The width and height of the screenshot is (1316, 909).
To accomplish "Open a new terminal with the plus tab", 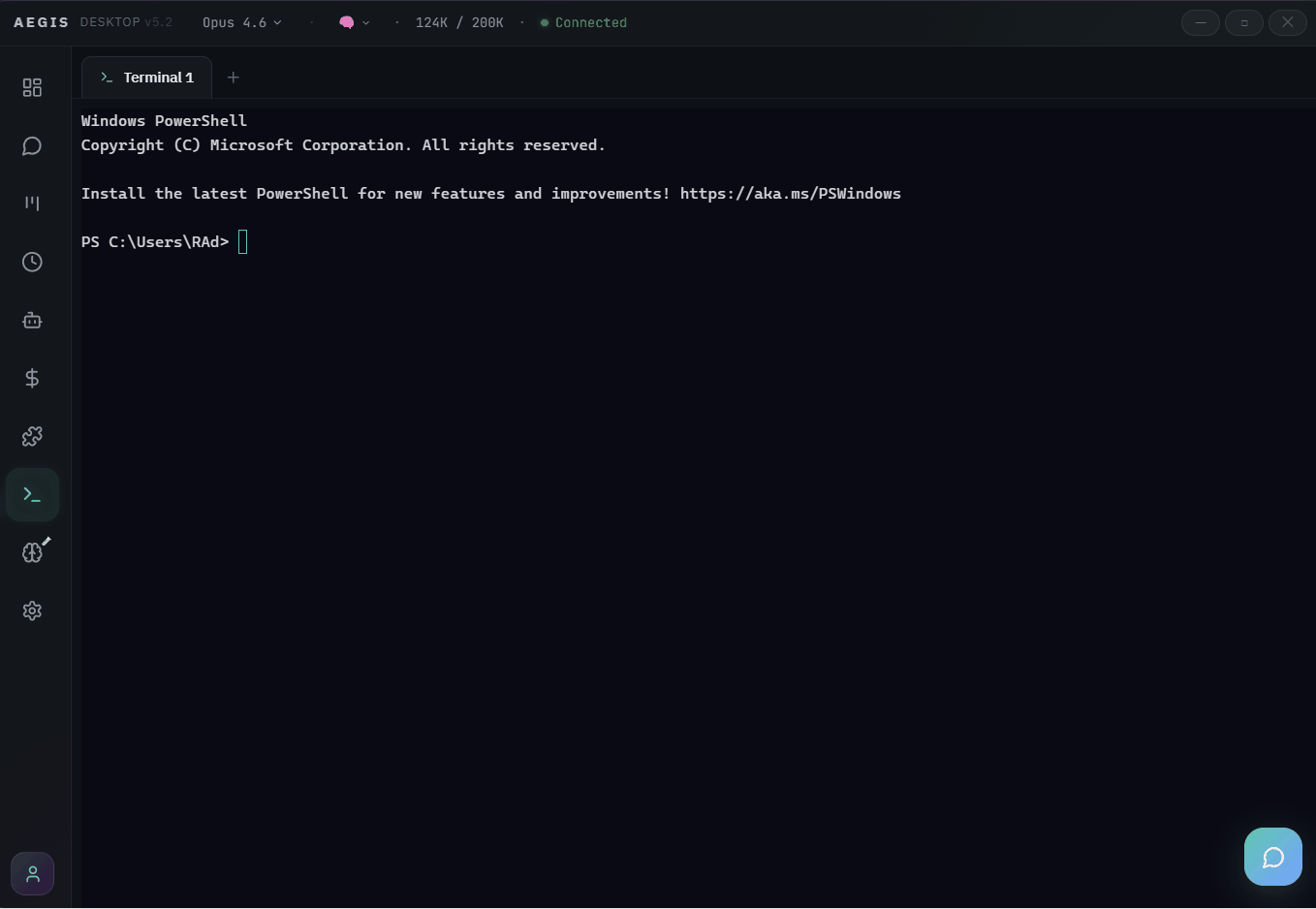I will pos(233,77).
